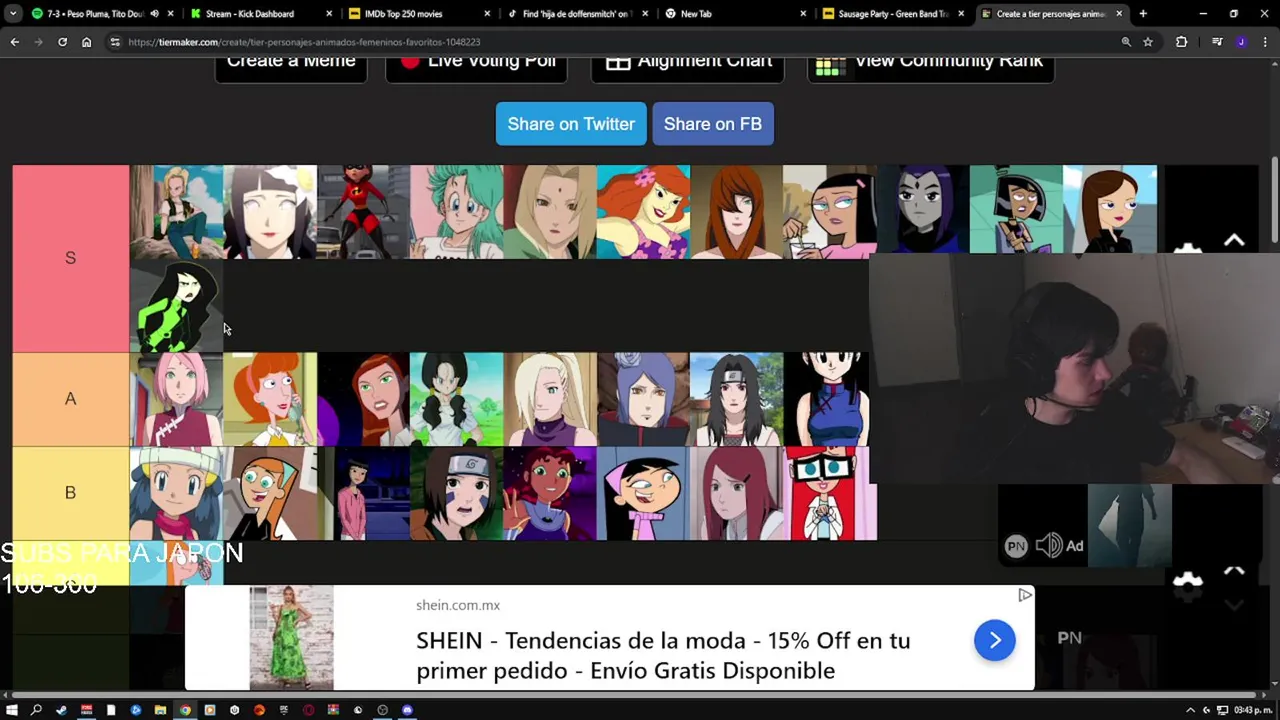The width and height of the screenshot is (1280, 720).
Task: Open the Alignment Chart option
Action: pyautogui.click(x=688, y=65)
